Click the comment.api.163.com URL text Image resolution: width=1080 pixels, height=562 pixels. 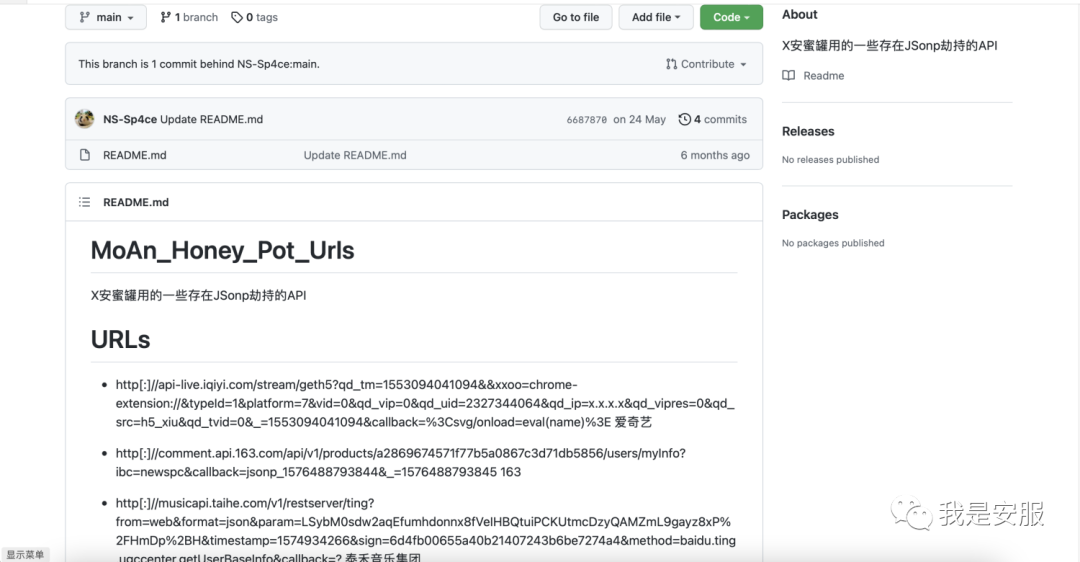(401, 462)
